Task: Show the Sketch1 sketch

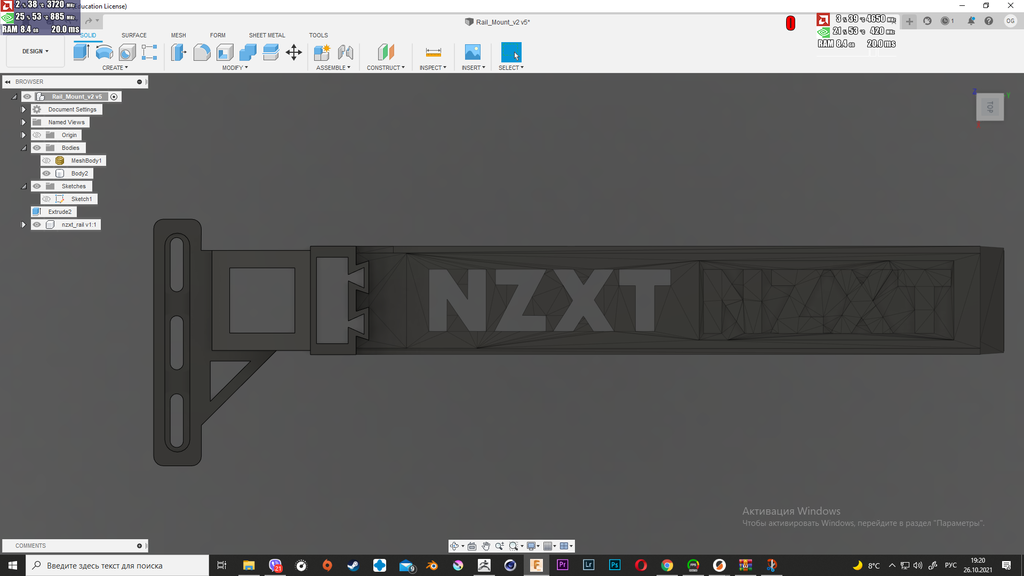Action: coord(46,198)
